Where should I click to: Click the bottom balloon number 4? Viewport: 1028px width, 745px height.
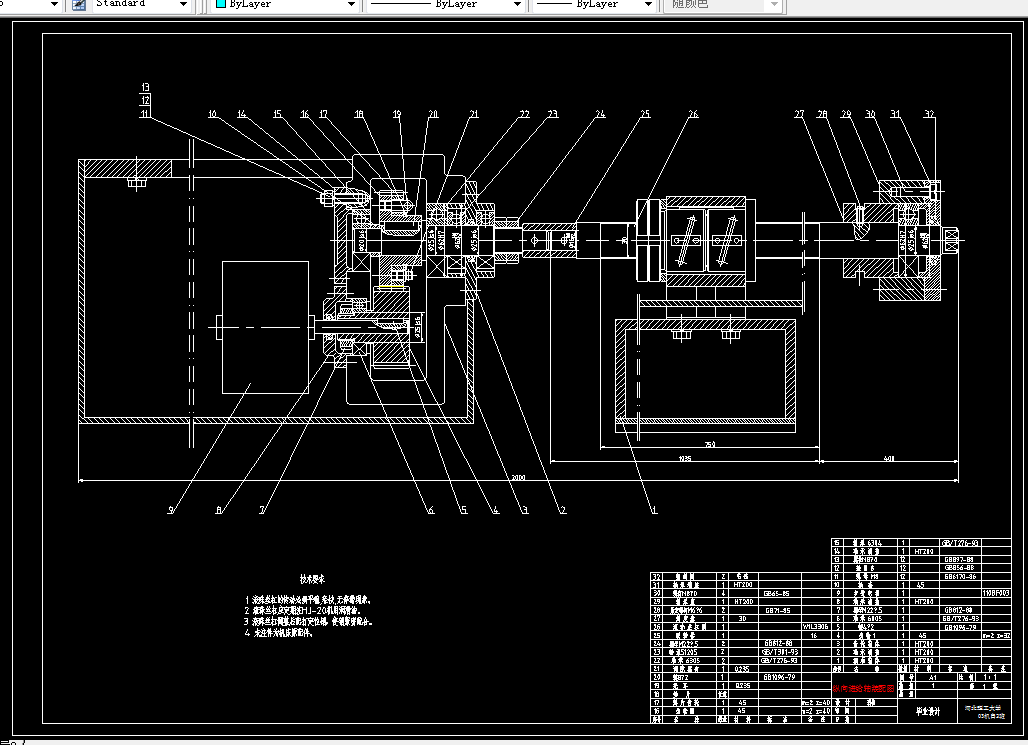495,510
